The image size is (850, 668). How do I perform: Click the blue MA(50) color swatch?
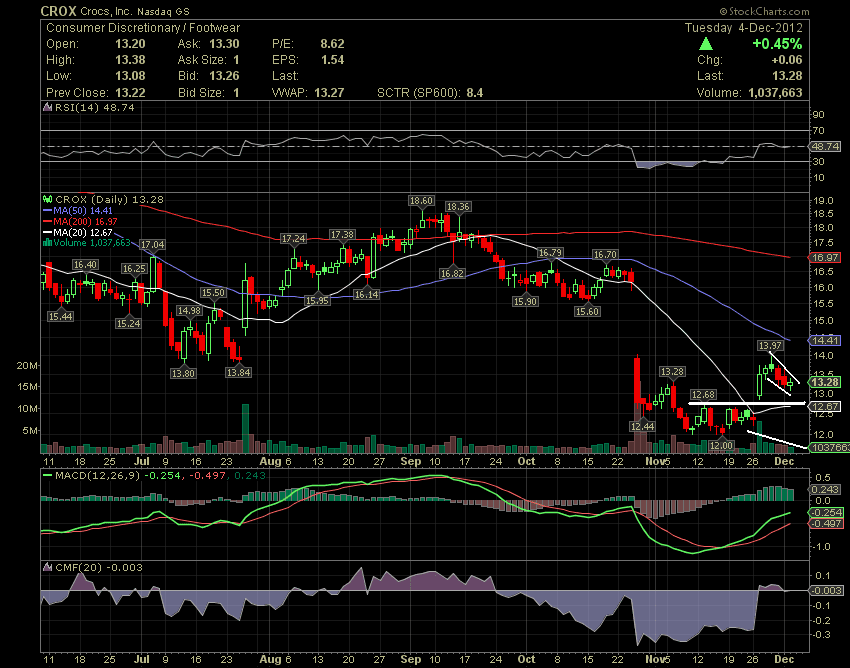46,210
